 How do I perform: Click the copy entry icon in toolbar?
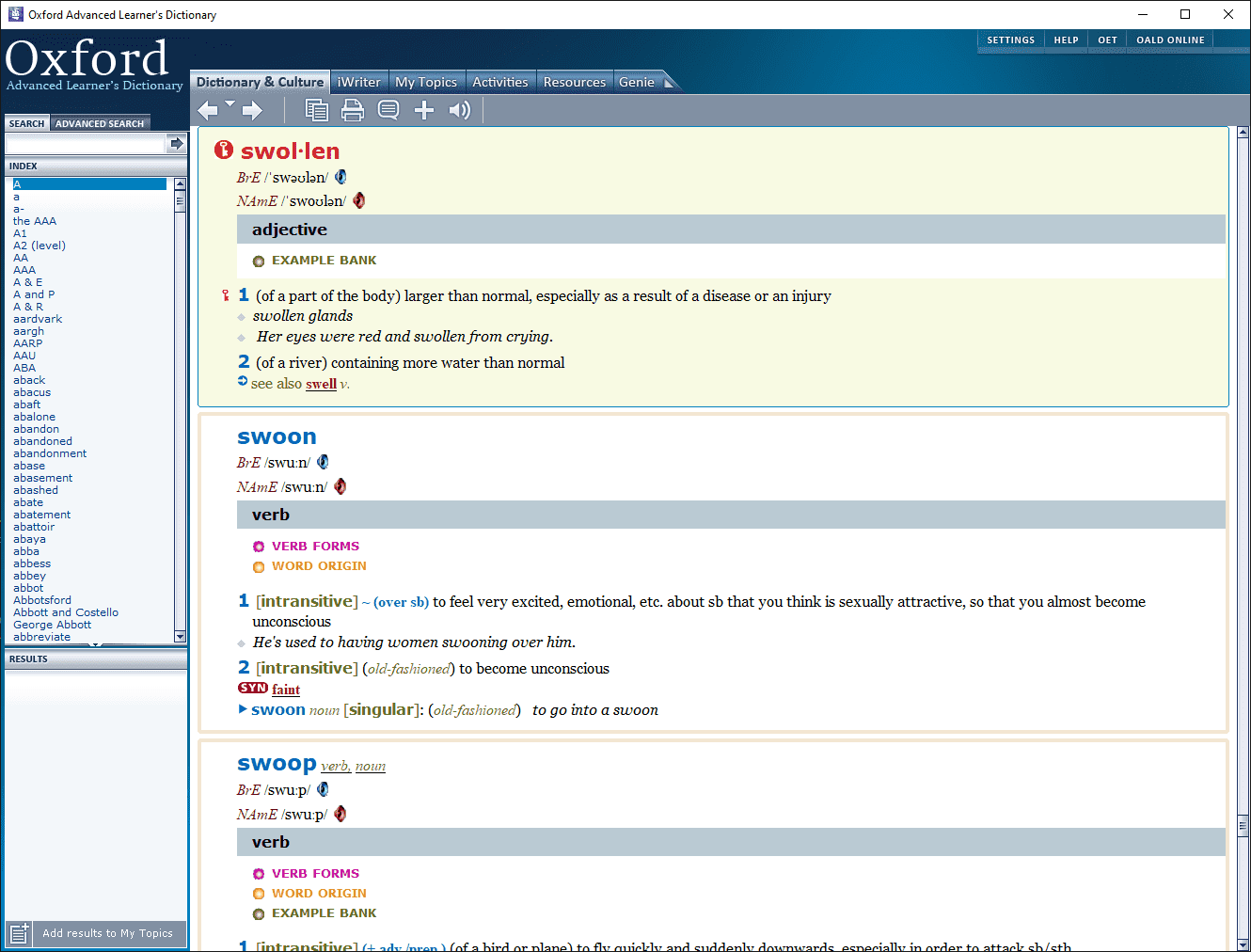[x=316, y=111]
